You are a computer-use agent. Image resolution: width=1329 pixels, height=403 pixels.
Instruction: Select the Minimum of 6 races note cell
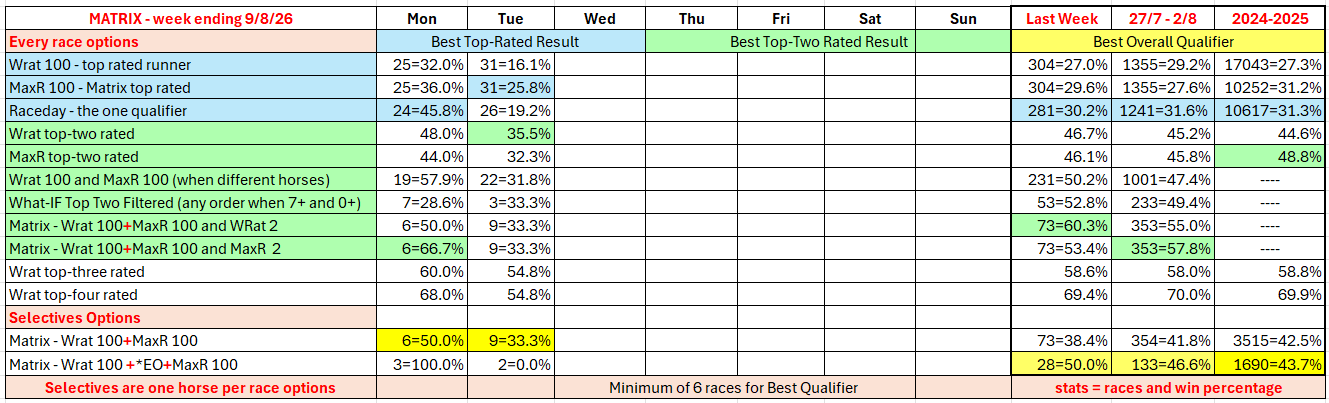point(733,388)
